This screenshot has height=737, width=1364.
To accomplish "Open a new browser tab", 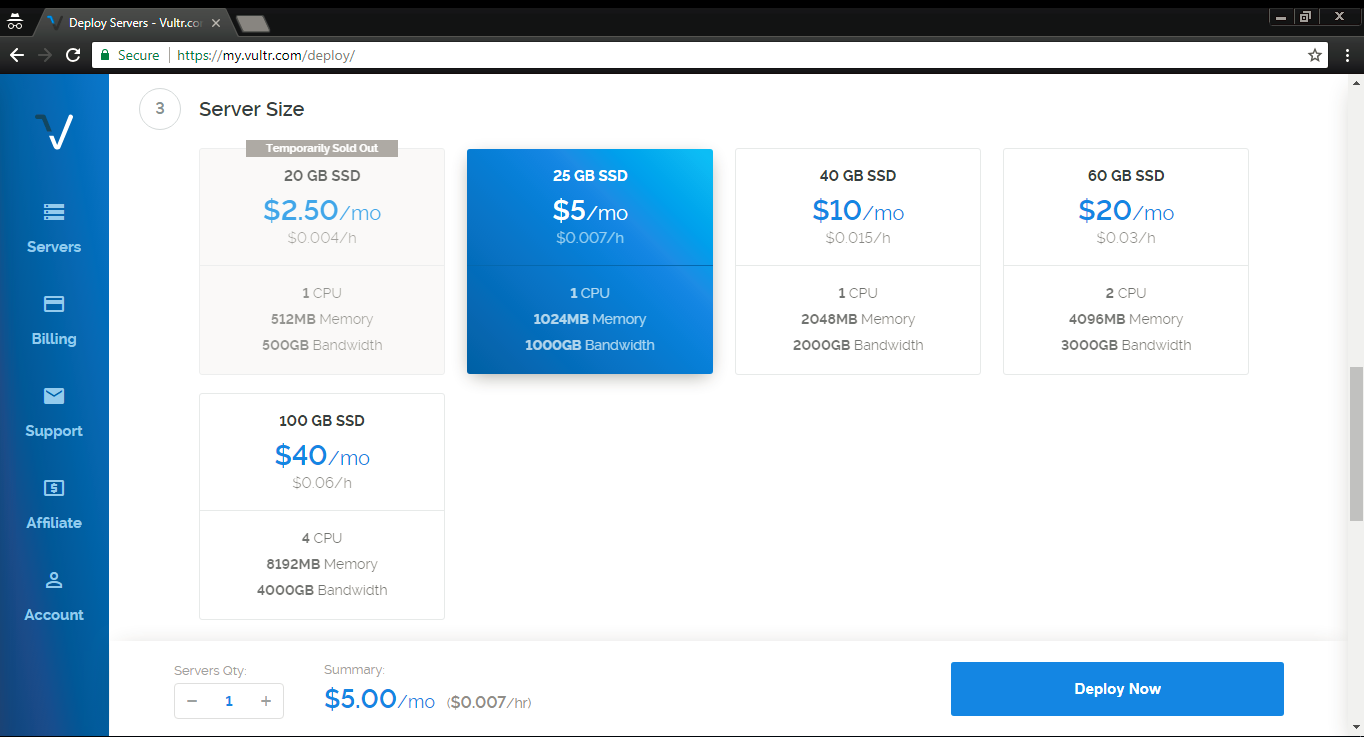I will click(x=253, y=23).
